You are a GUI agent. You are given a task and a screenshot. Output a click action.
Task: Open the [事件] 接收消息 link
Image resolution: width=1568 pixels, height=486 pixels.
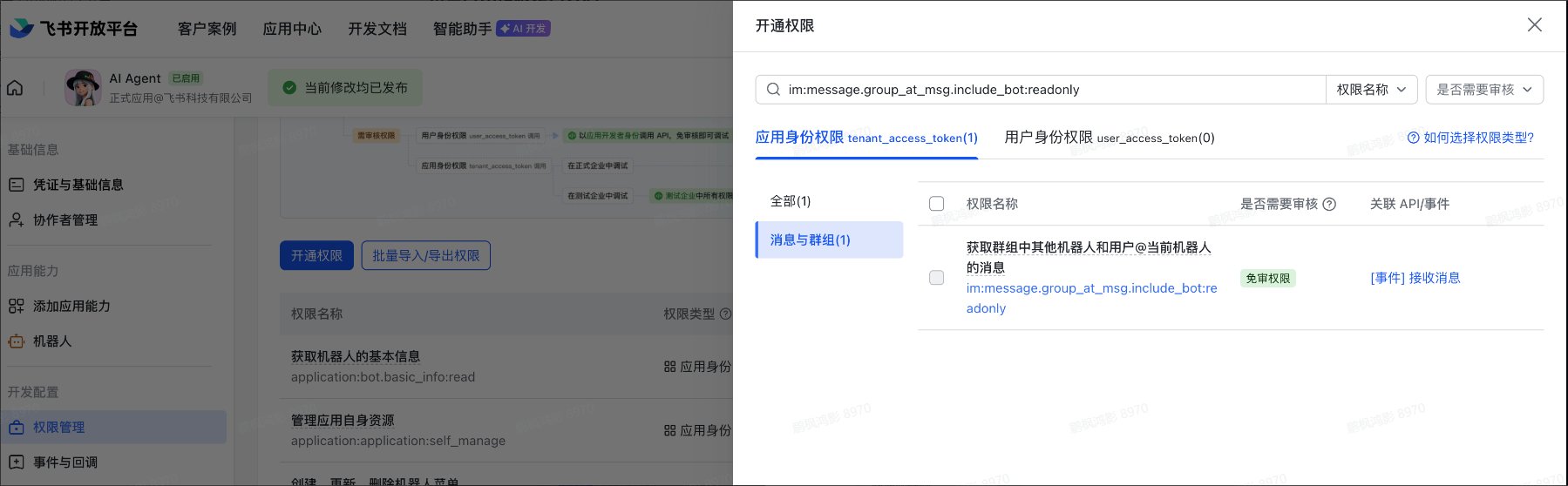click(x=1415, y=278)
